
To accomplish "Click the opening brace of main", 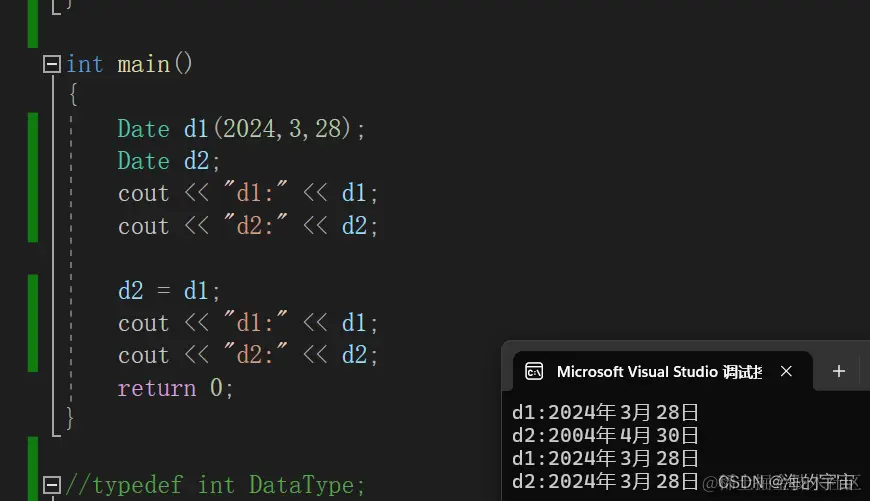I will [x=73, y=94].
